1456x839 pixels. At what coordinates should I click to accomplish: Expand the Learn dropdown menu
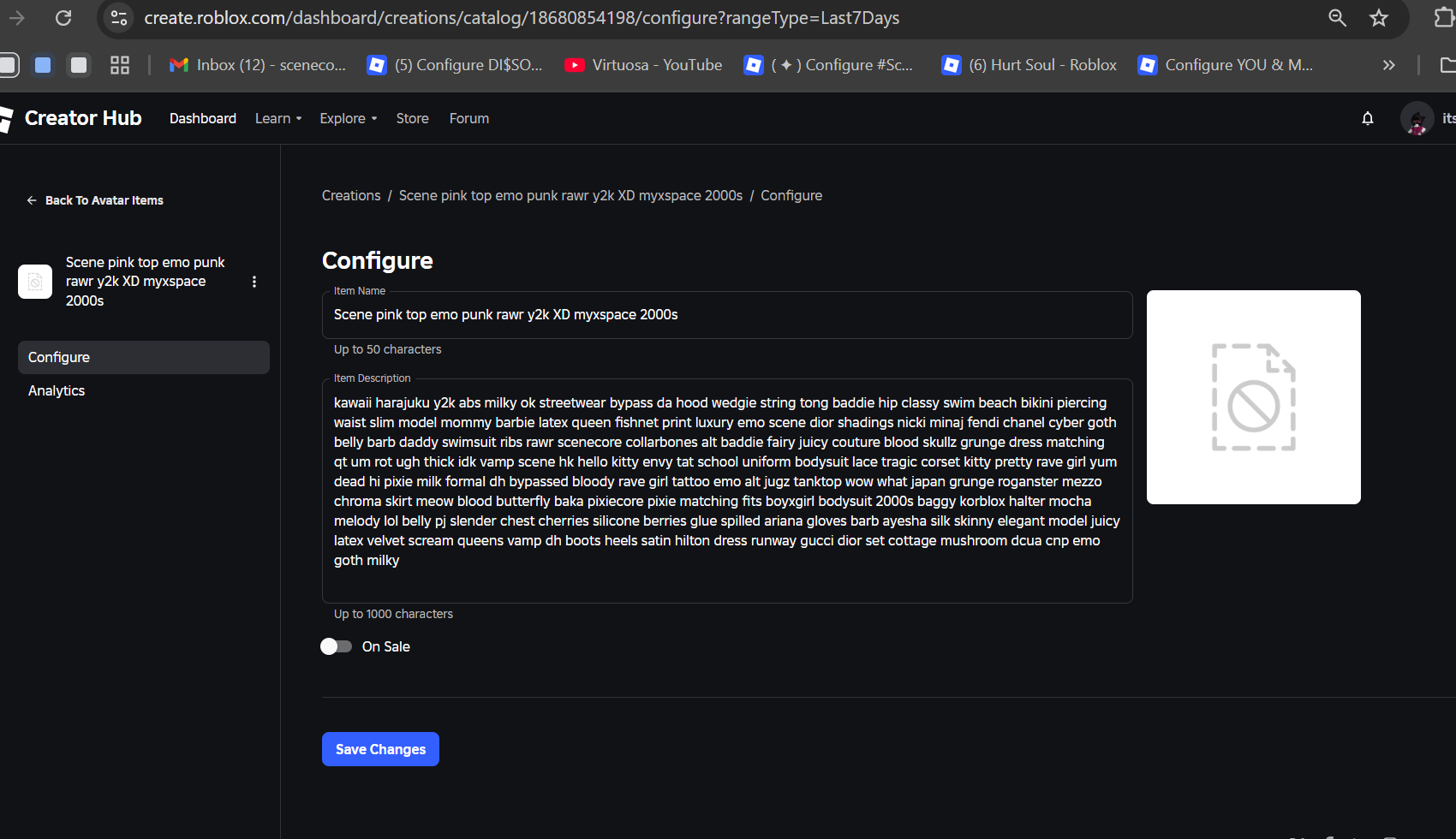[x=278, y=119]
